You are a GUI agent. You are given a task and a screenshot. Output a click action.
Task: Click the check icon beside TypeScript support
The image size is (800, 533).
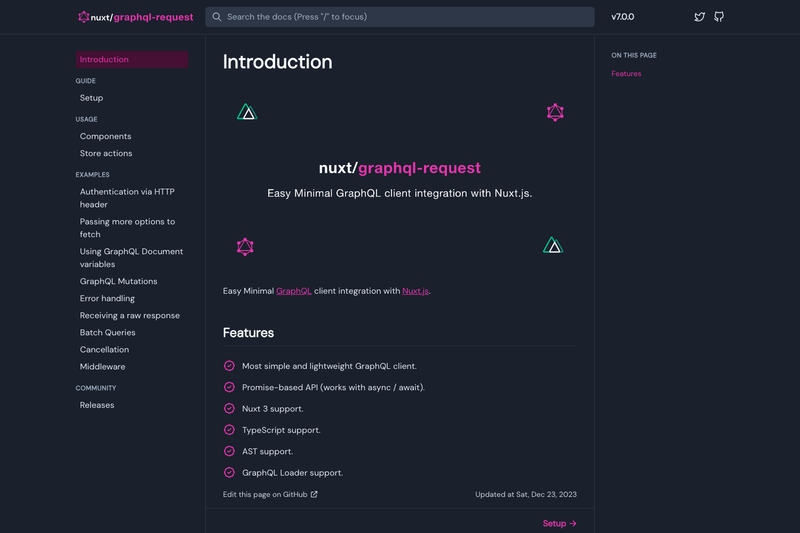click(229, 430)
